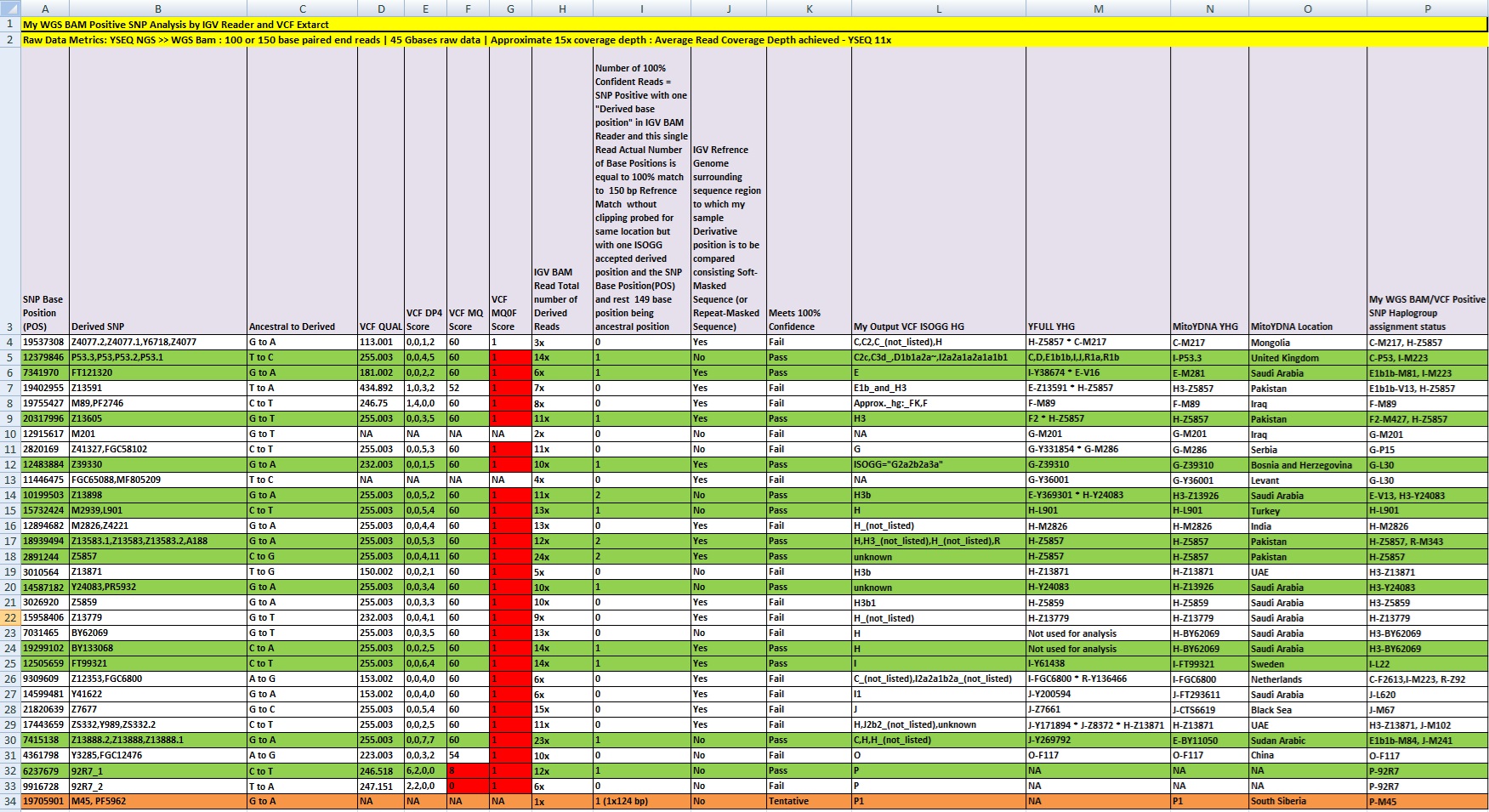Click the 'Y3285,FGC12476' SNP cell
Viewport: 1489px width, 812px height.
coord(158,755)
